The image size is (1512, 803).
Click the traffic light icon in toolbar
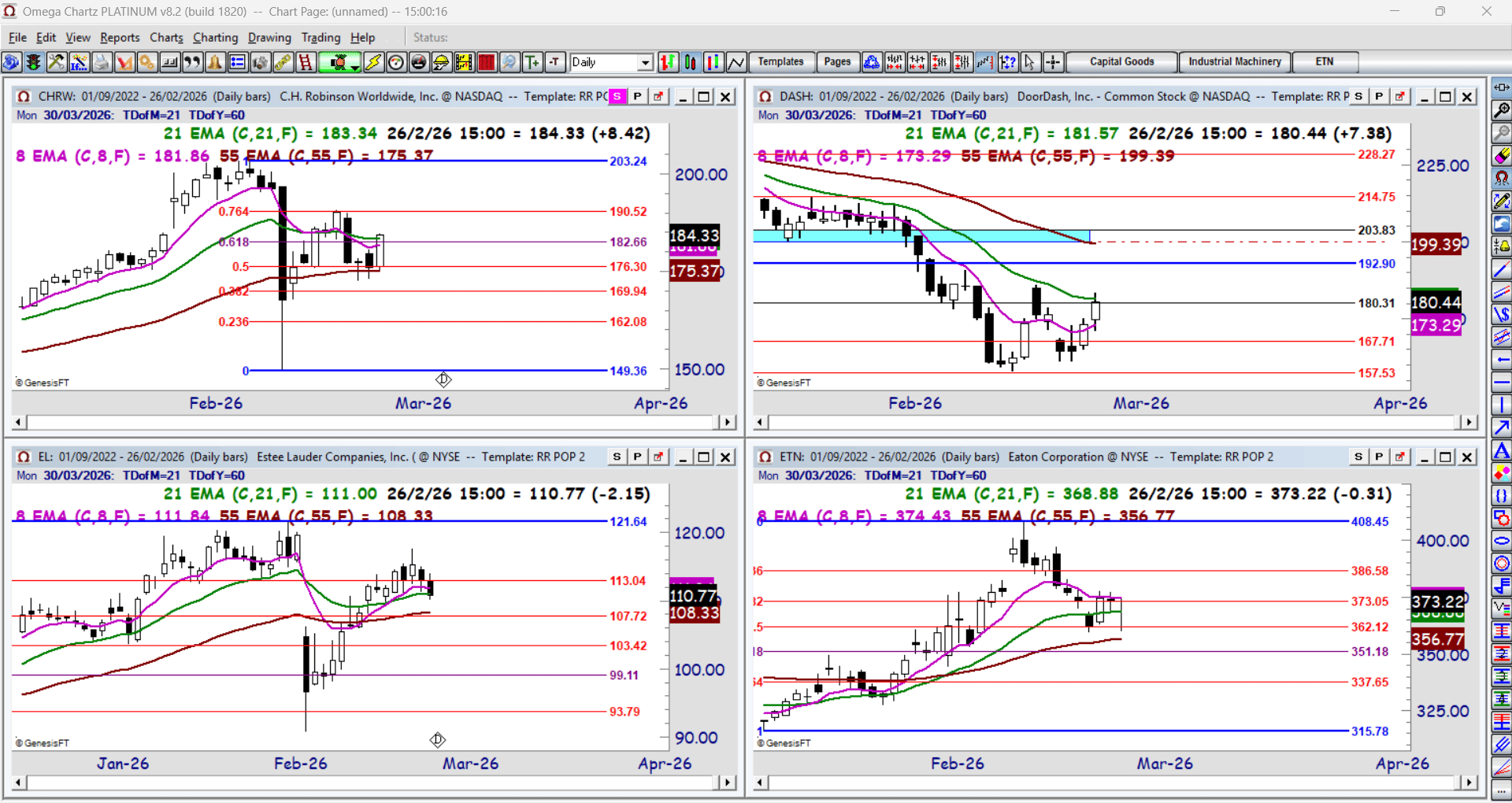point(33,62)
